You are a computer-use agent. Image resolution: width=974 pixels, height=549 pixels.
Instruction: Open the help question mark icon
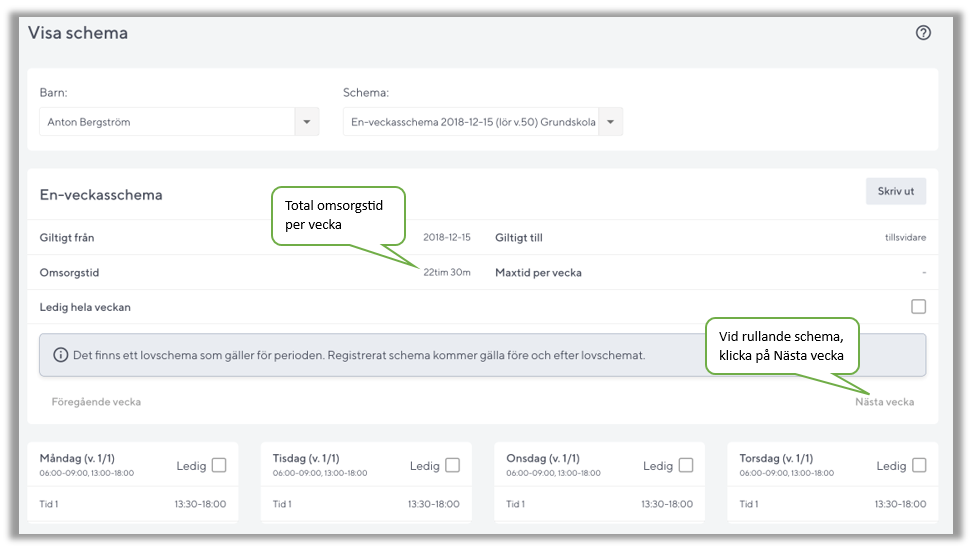(923, 33)
